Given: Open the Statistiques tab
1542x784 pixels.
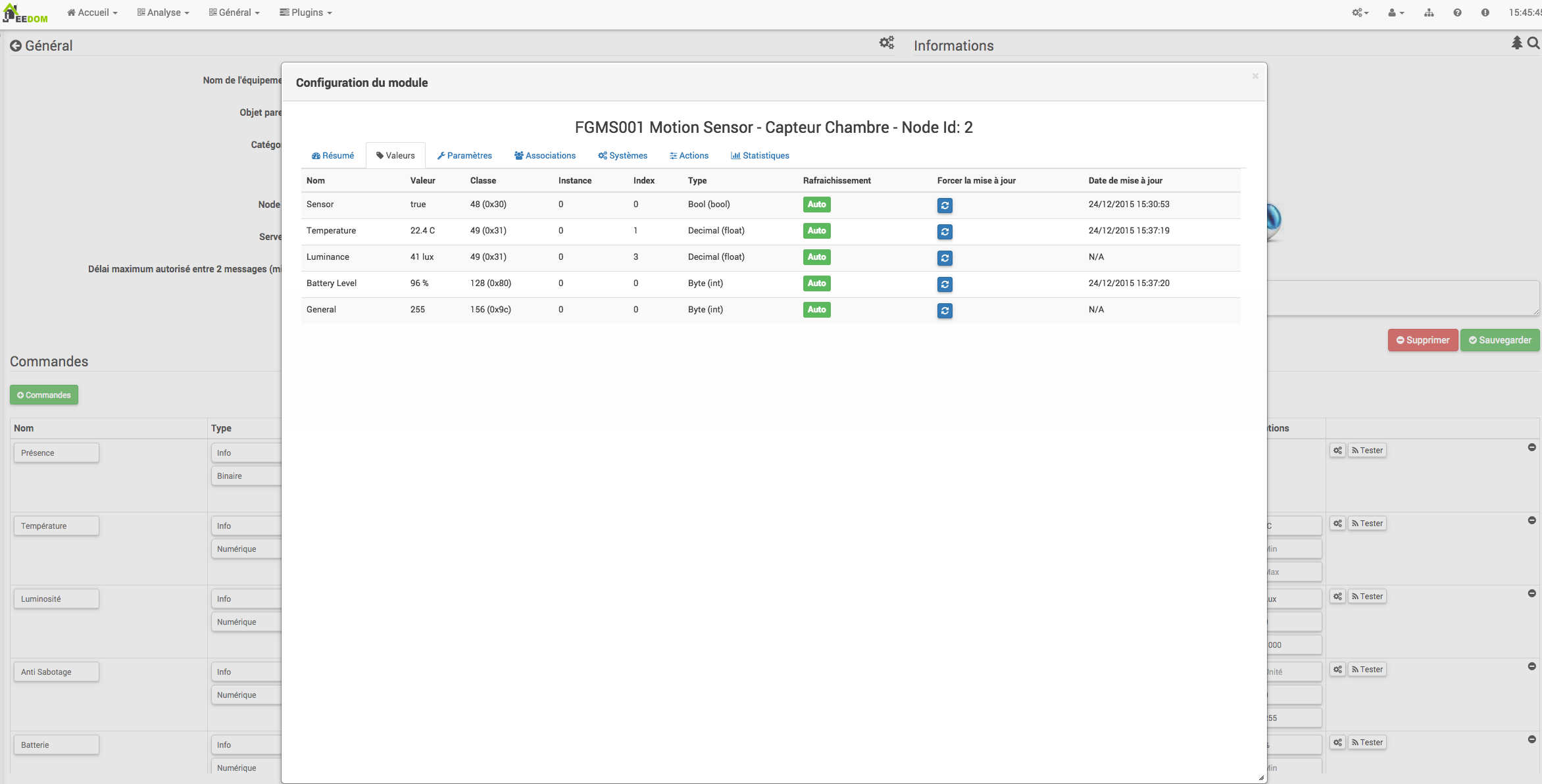Looking at the screenshot, I should click(760, 156).
